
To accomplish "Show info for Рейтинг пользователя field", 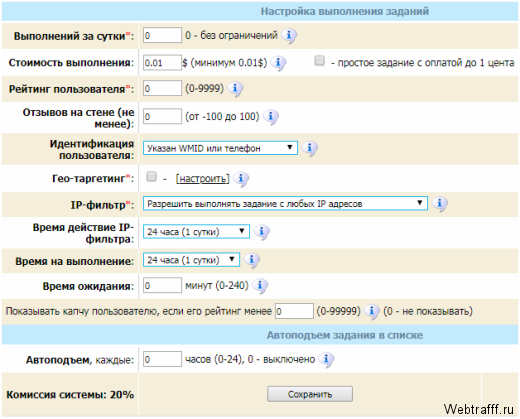I will click(235, 89).
